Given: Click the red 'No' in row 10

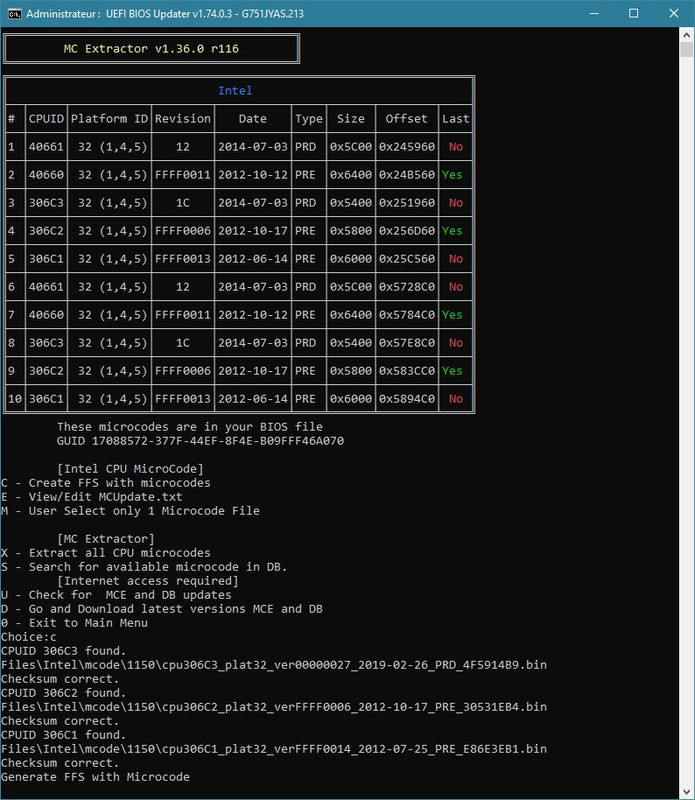Looking at the screenshot, I should (456, 399).
